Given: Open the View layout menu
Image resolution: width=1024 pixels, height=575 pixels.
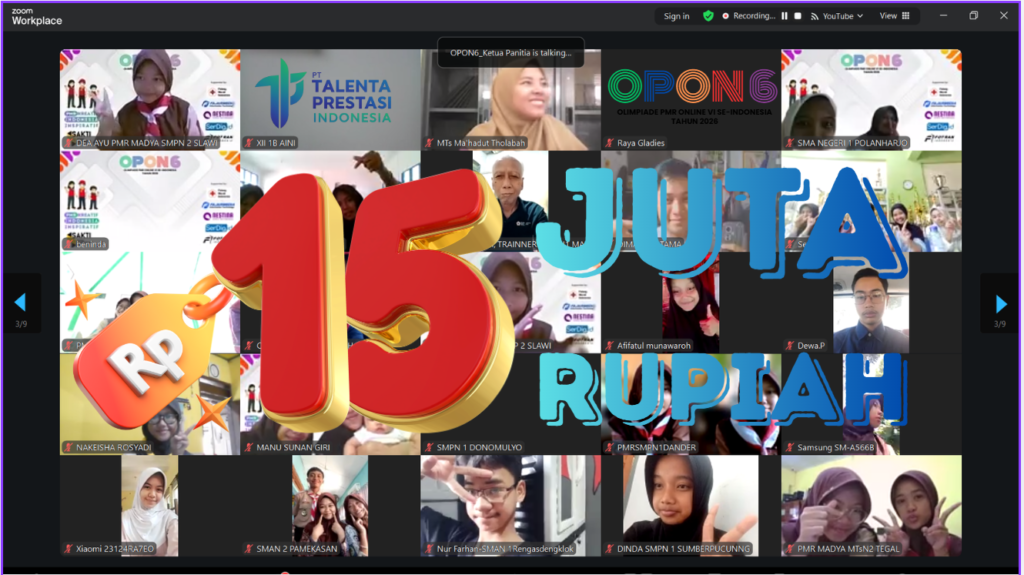Looking at the screenshot, I should coord(894,16).
